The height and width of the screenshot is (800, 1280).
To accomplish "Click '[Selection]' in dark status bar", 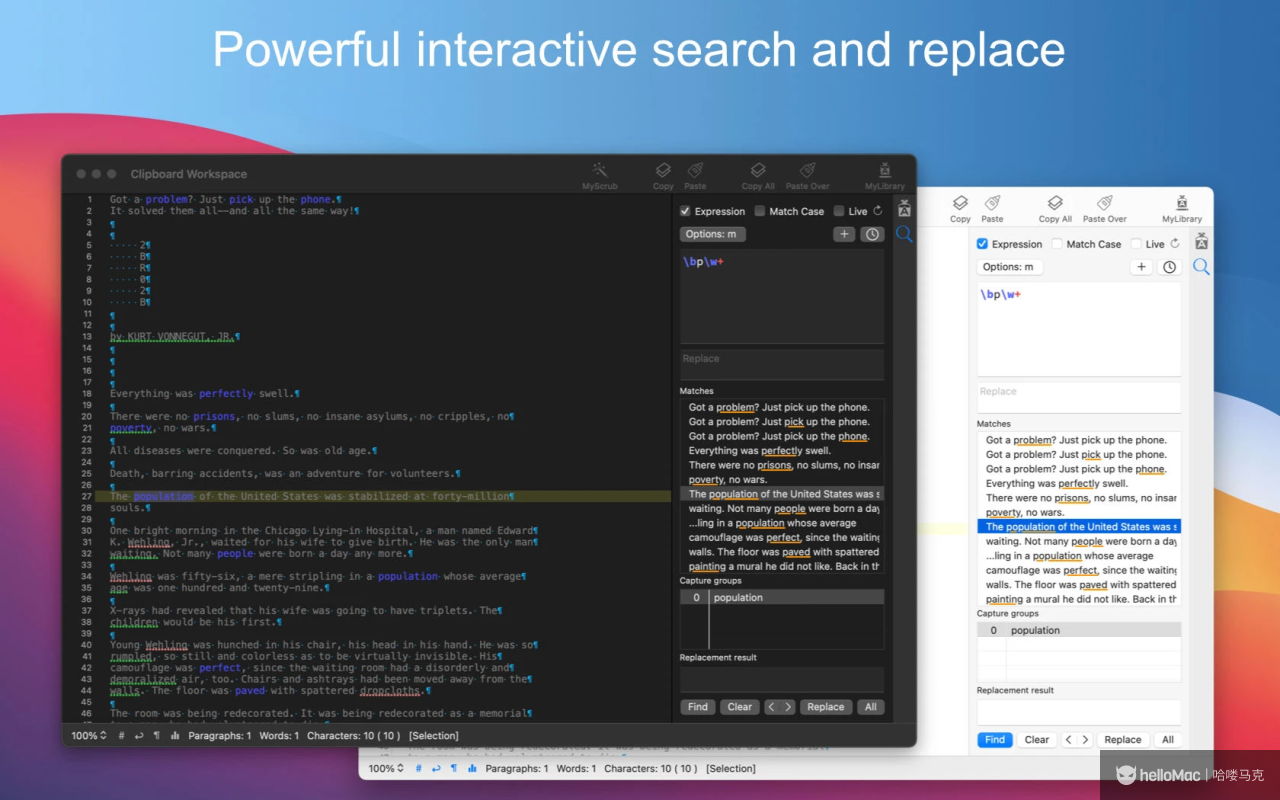I will coord(433,736).
